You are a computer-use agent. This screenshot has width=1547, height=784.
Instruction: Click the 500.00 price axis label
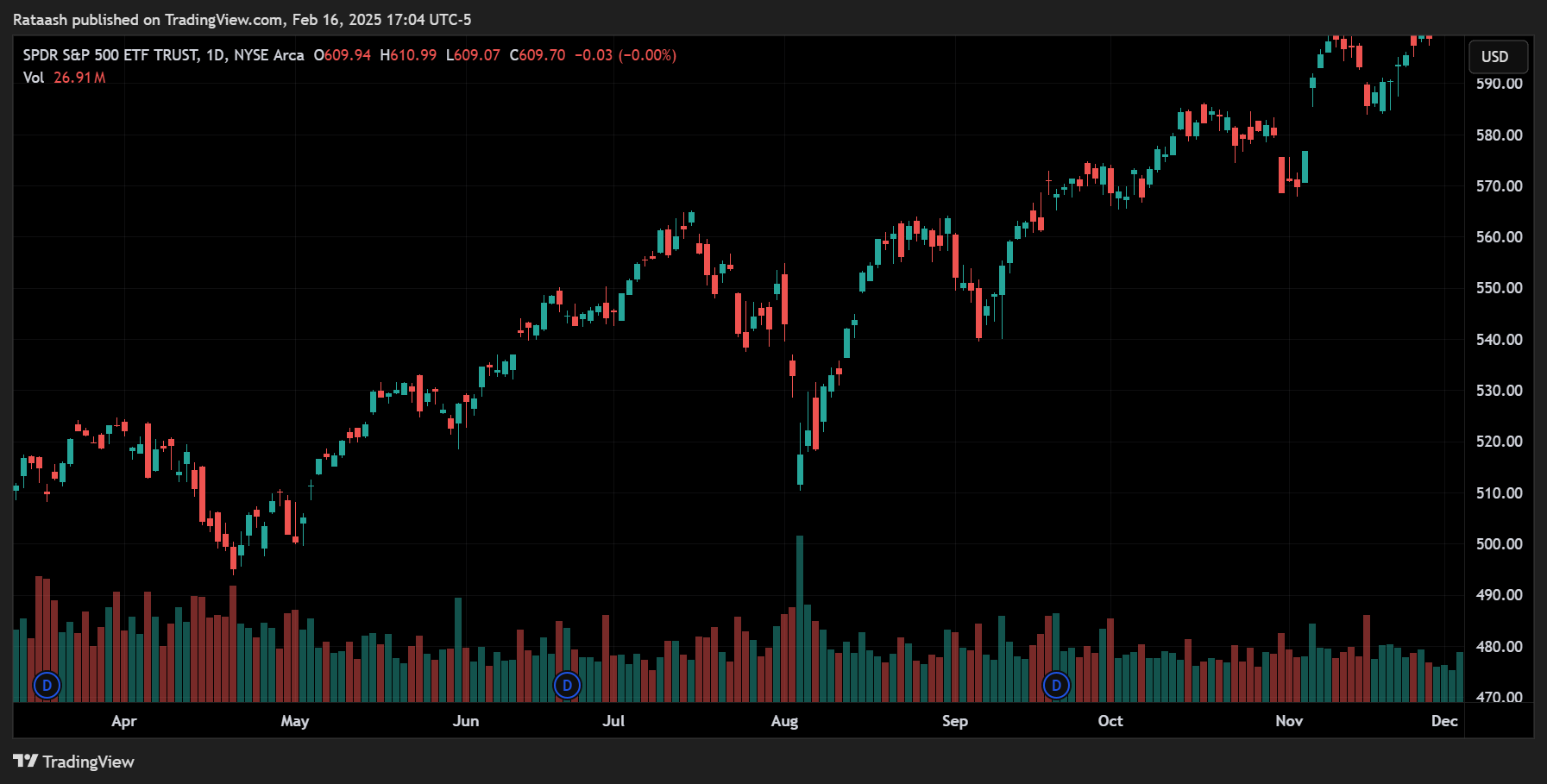(1499, 544)
